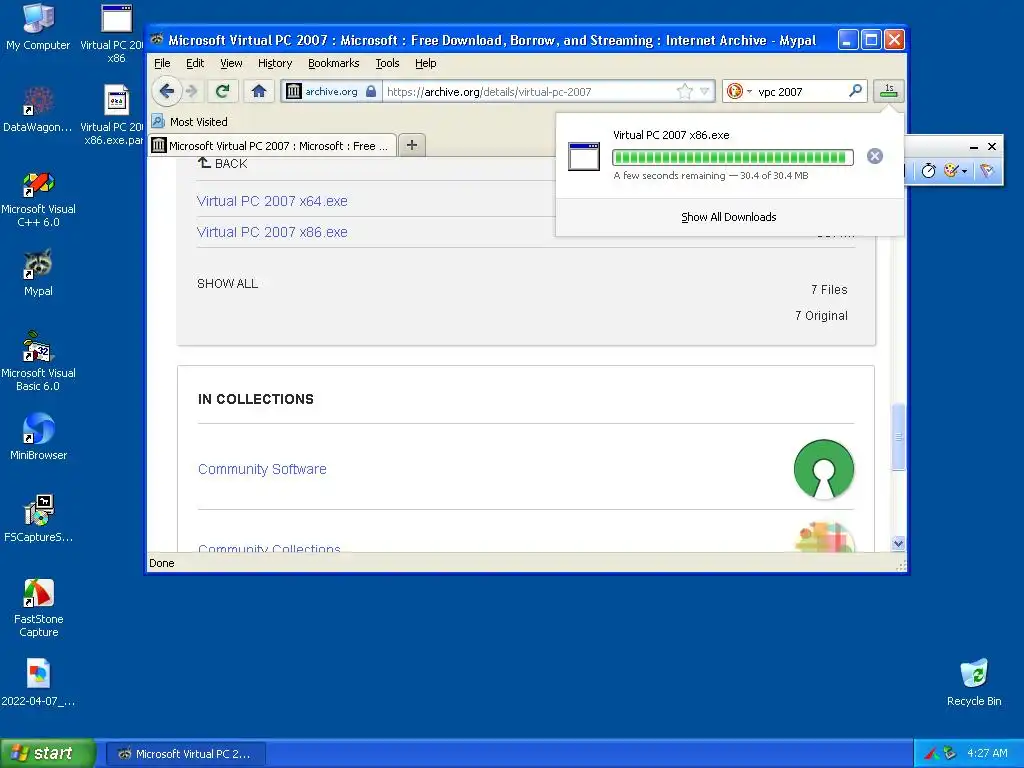Viewport: 1024px width, 768px height.
Task: Minimize the FastStone Capture panel
Action: 973,147
